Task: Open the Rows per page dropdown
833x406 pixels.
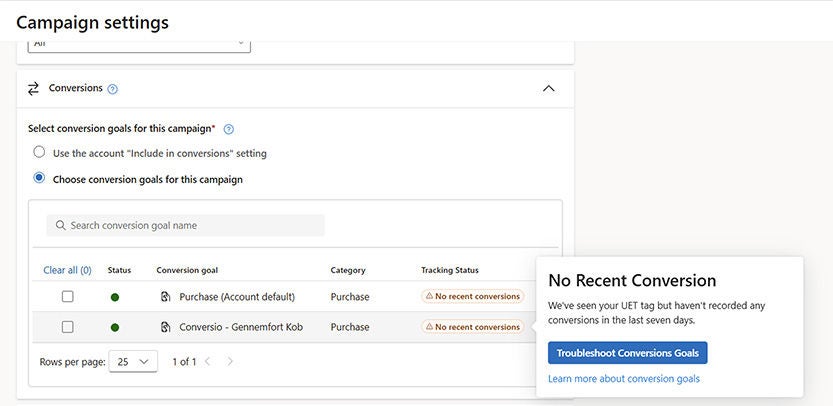Action: point(133,361)
